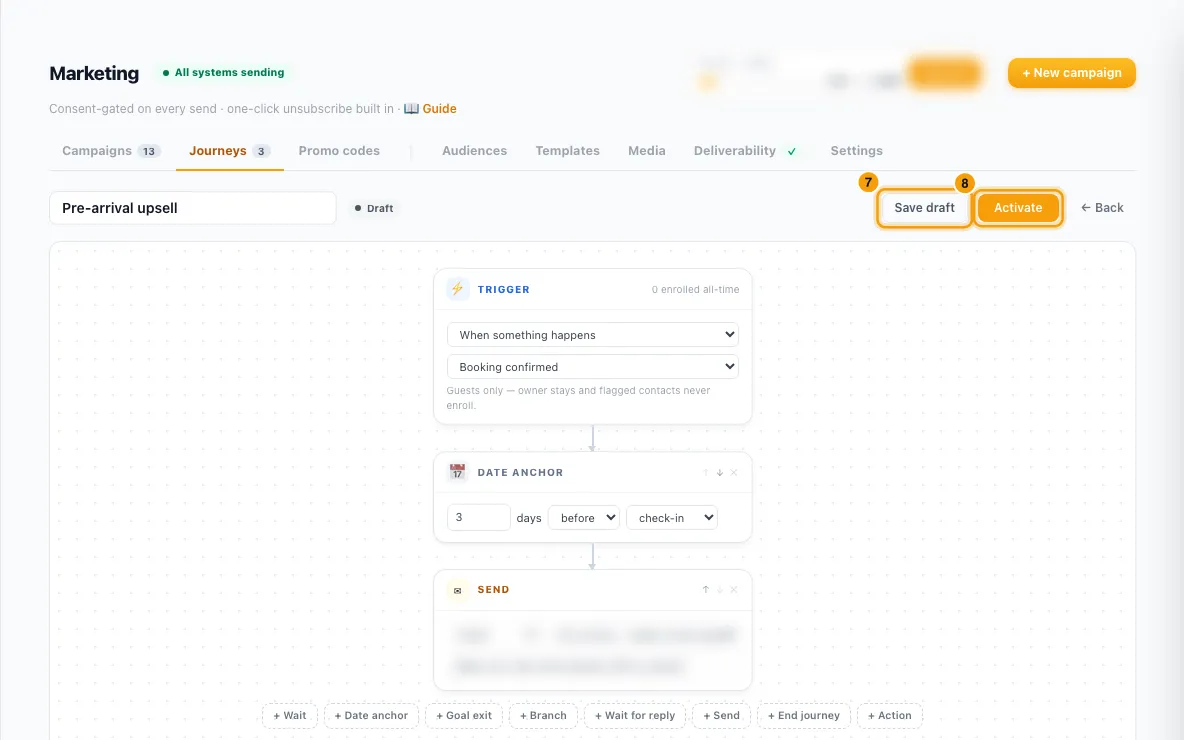1184x740 pixels.
Task: Move the Date Anchor step up
Action: click(705, 473)
